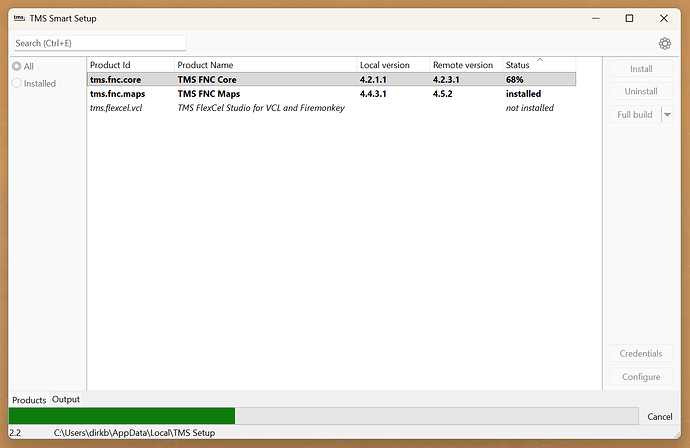Viewport: 690px width, 448px height.
Task: Open the Credentials dialog
Action: (x=641, y=353)
